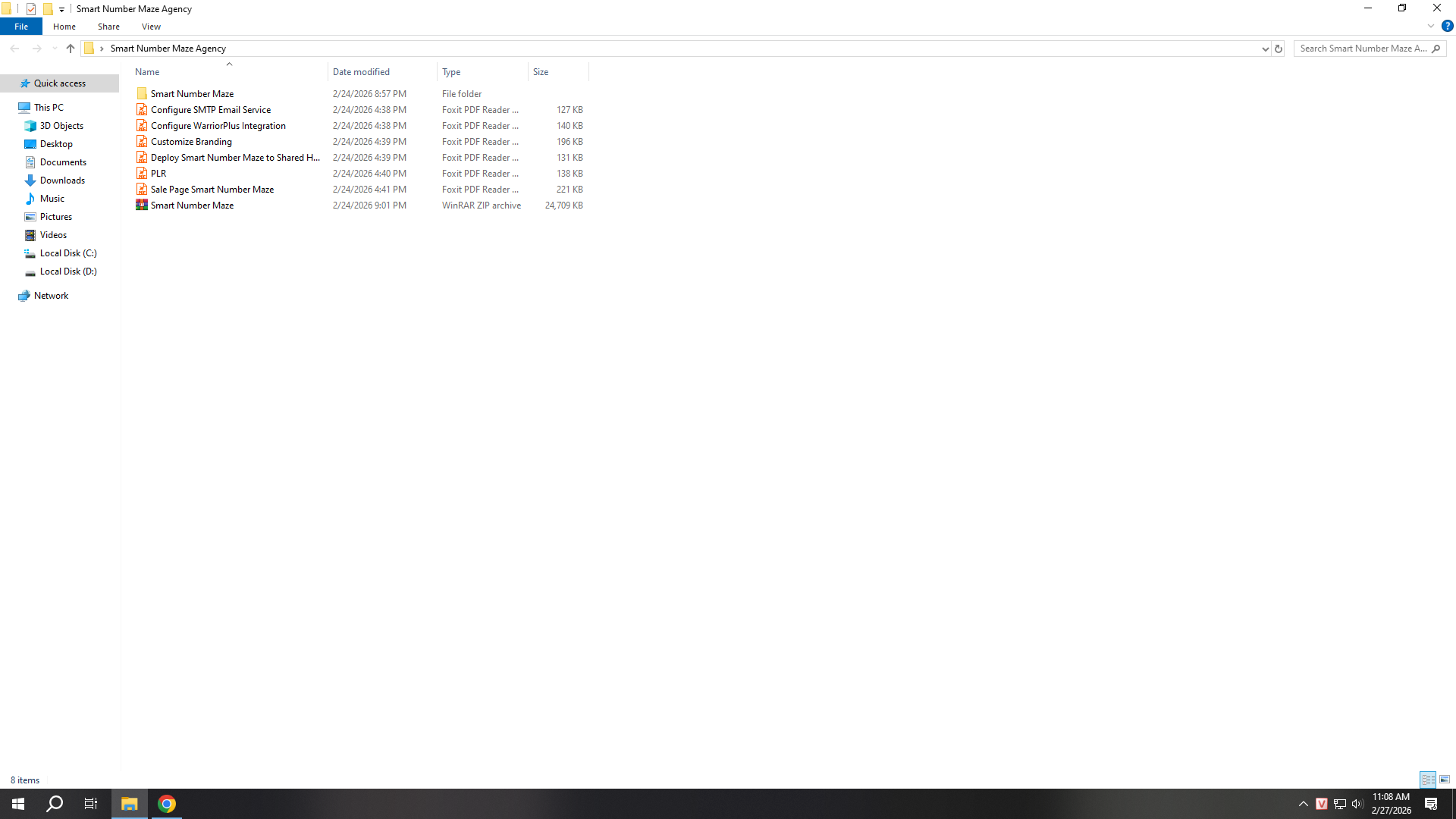Switch to large icons view button
The image size is (1456, 819).
click(x=1445, y=780)
